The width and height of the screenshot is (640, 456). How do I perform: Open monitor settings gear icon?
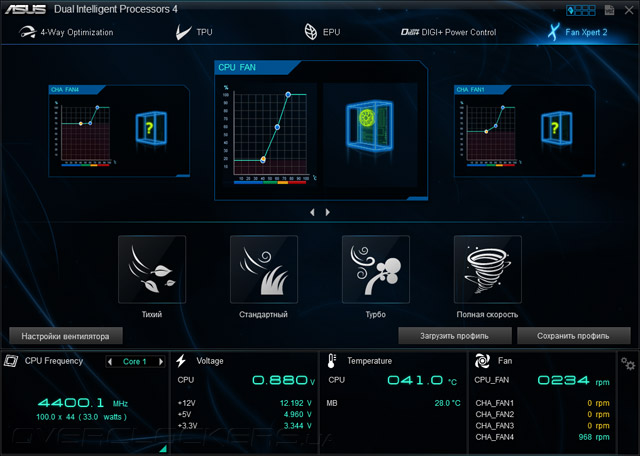(628, 363)
